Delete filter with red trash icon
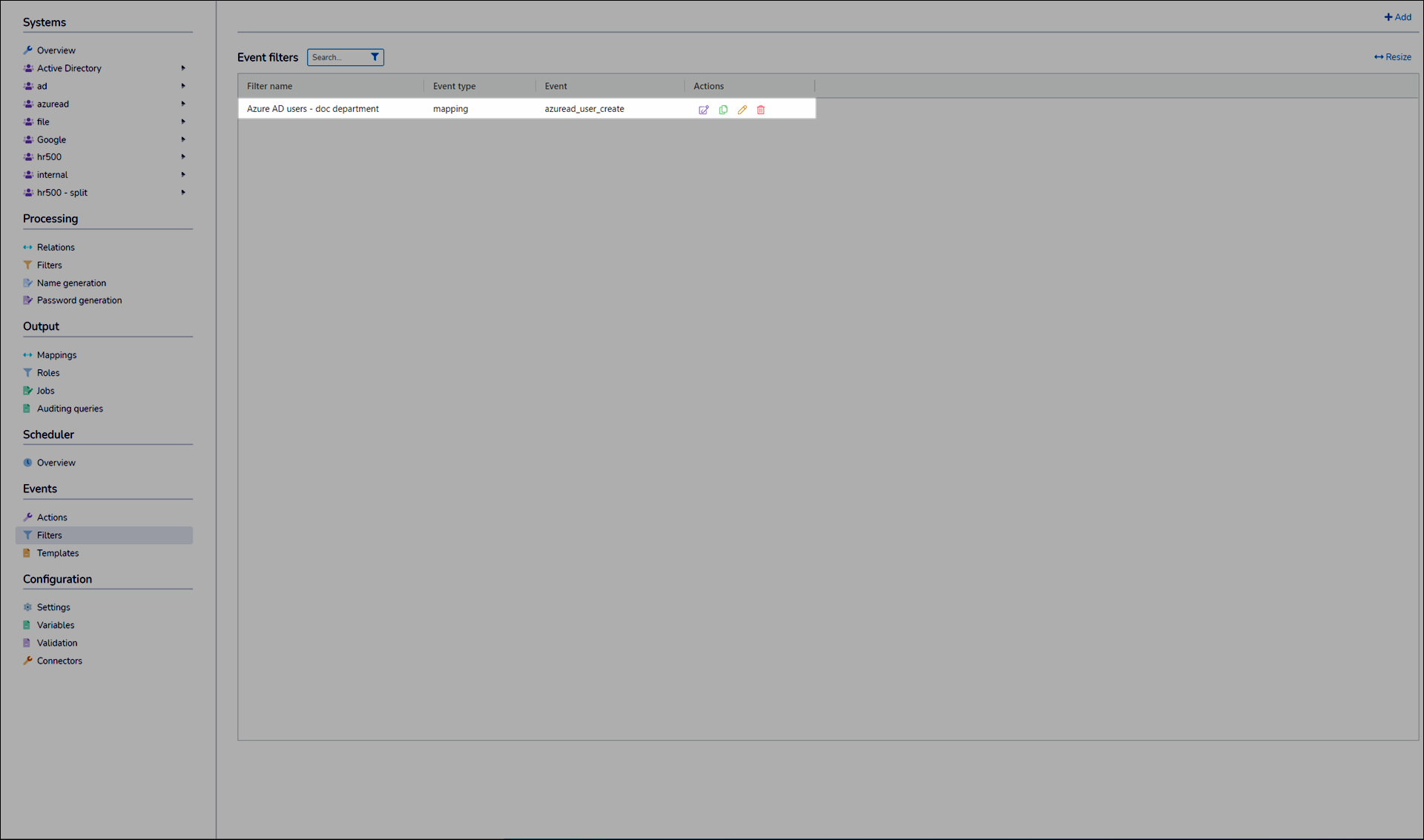This screenshot has width=1424, height=840. [761, 110]
